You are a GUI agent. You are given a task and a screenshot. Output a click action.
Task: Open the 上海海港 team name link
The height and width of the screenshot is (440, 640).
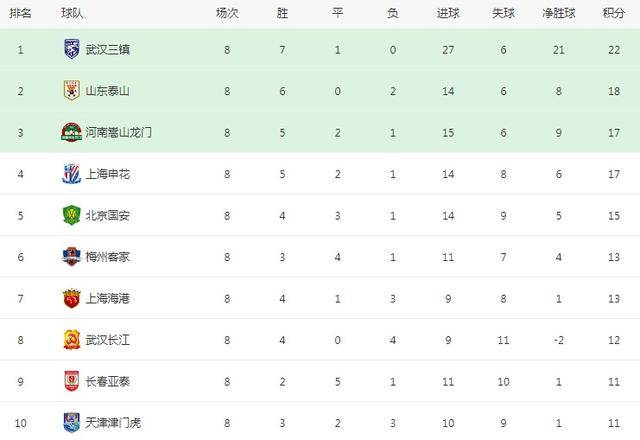tap(108, 299)
